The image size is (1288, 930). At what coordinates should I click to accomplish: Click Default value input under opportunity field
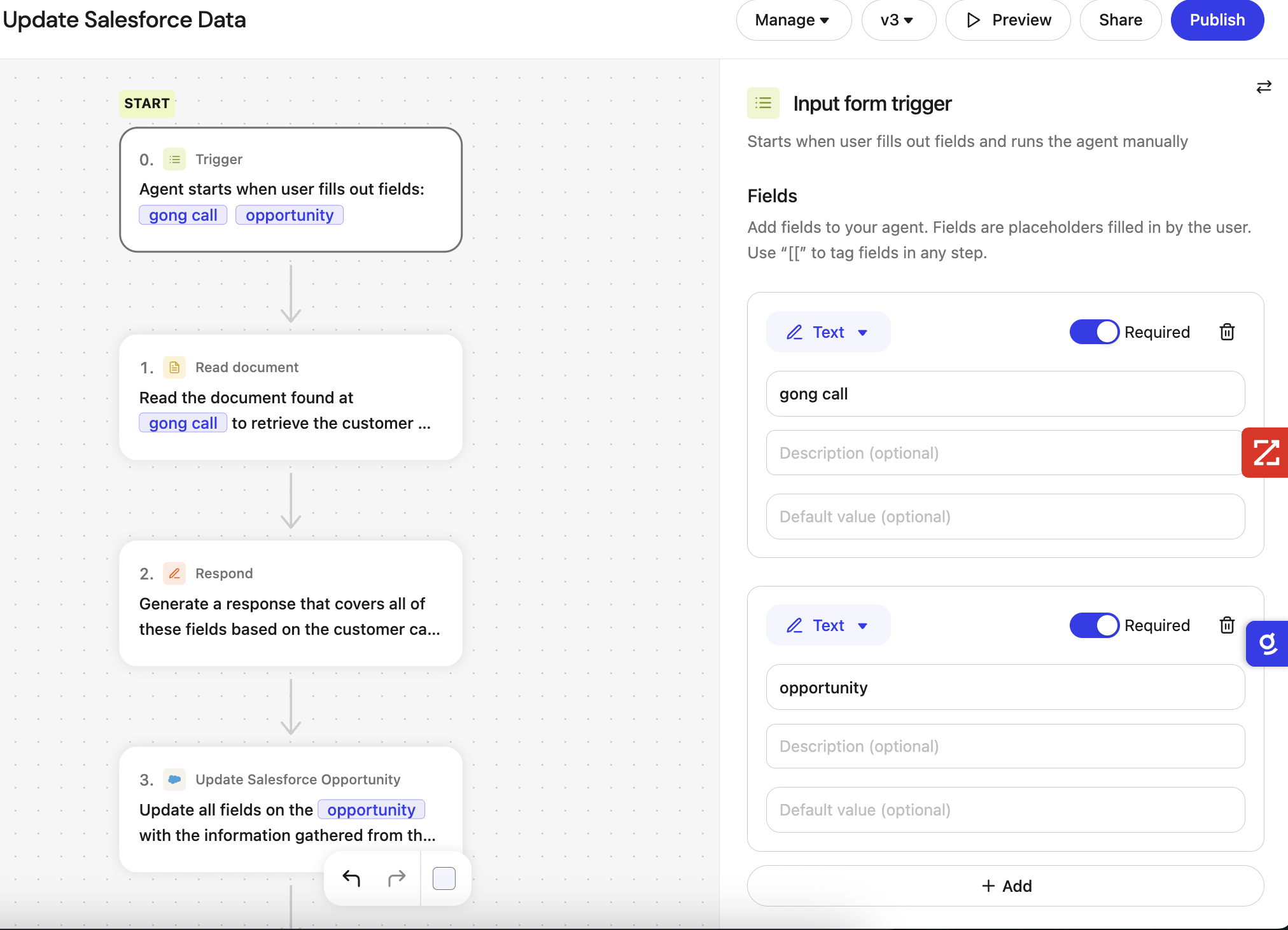1005,810
